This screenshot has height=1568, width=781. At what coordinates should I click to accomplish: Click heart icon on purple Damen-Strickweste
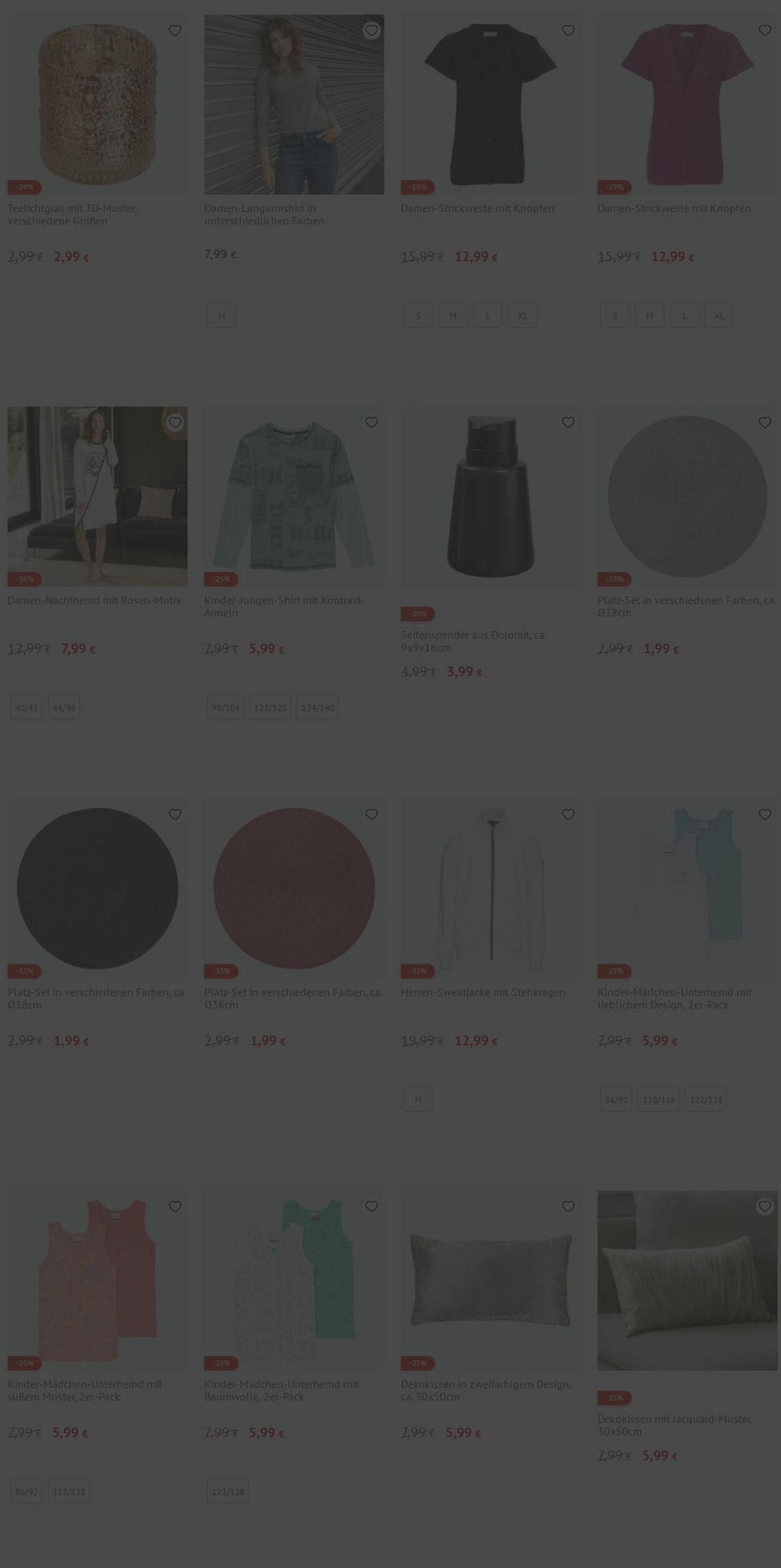pos(765,31)
